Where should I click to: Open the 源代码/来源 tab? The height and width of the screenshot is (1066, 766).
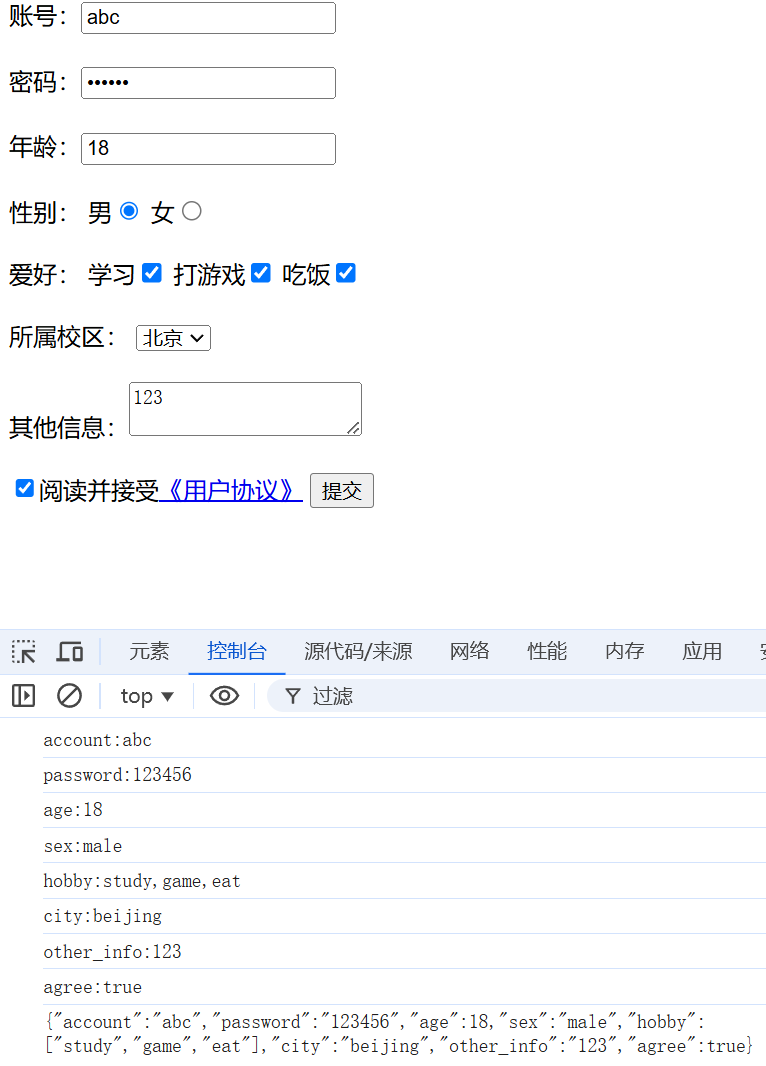pyautogui.click(x=358, y=651)
